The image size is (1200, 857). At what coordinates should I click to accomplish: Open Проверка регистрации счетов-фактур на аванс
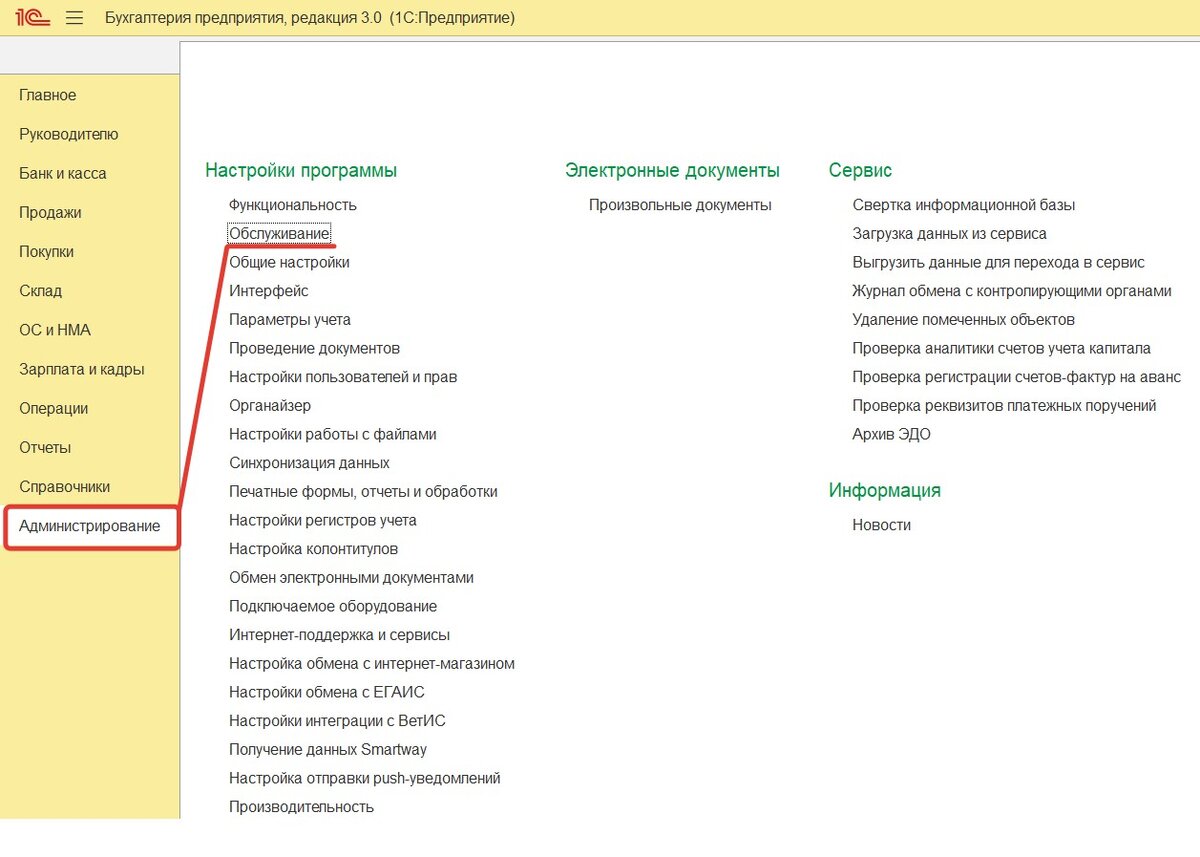point(1017,377)
